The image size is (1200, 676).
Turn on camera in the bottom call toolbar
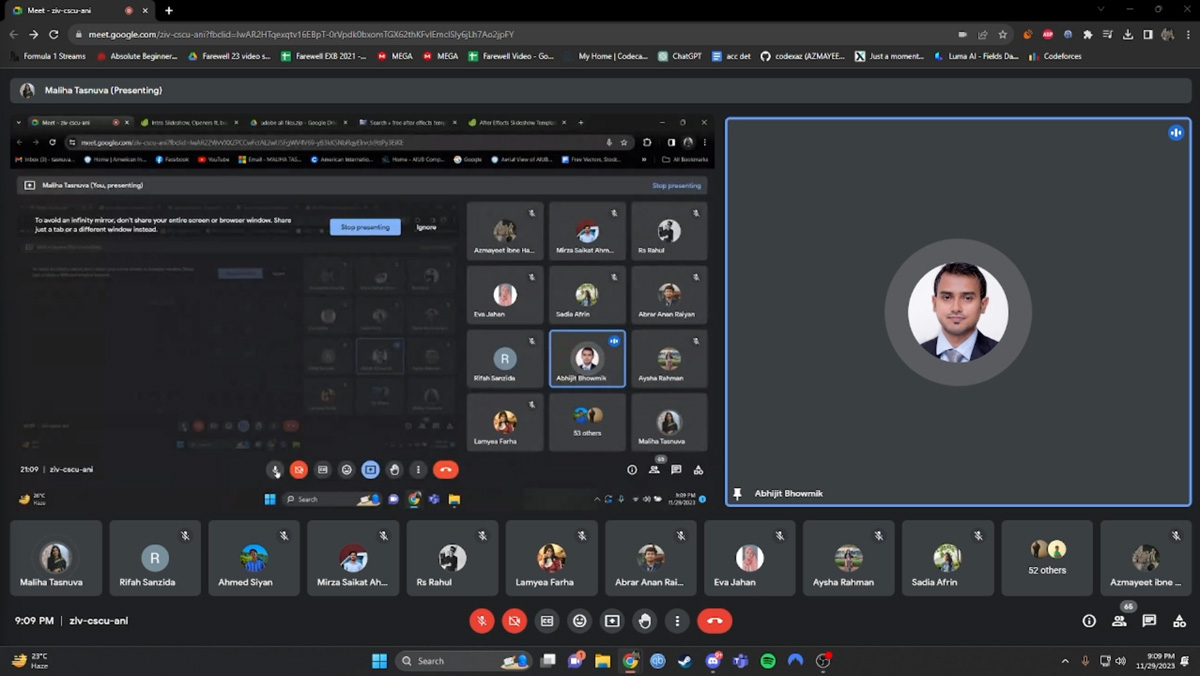click(514, 621)
